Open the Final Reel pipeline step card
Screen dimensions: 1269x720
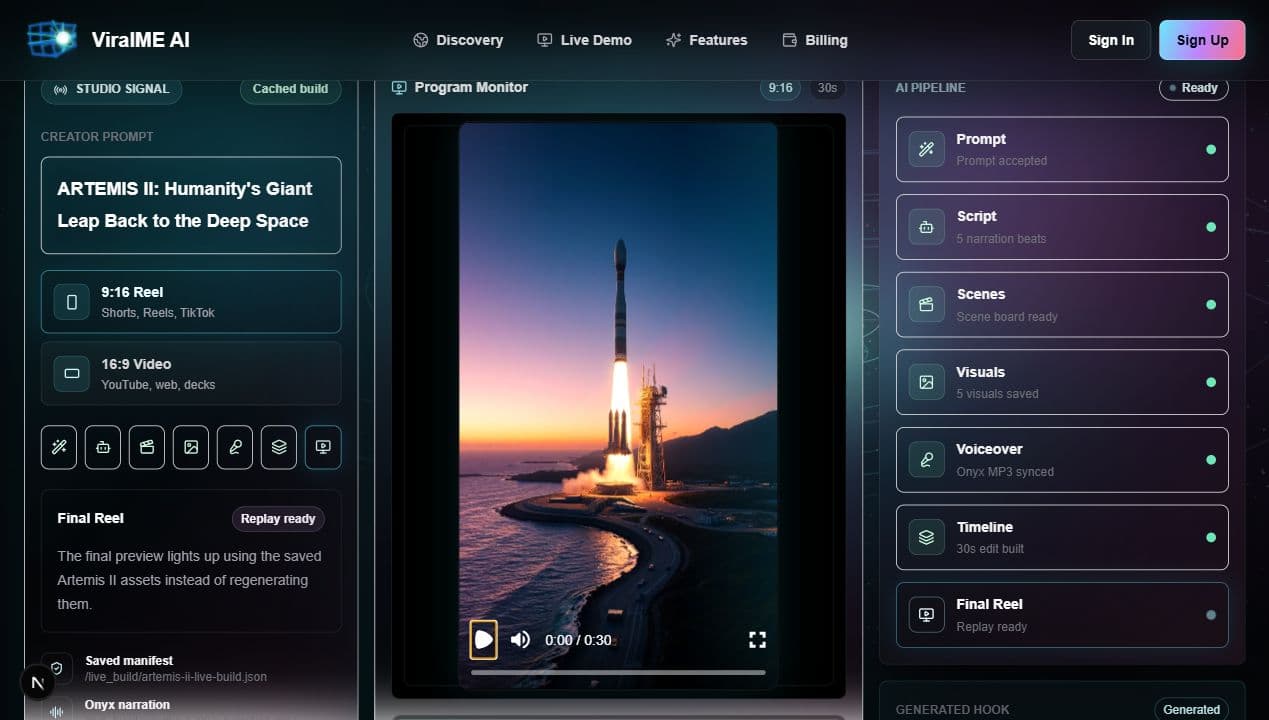(x=1062, y=615)
